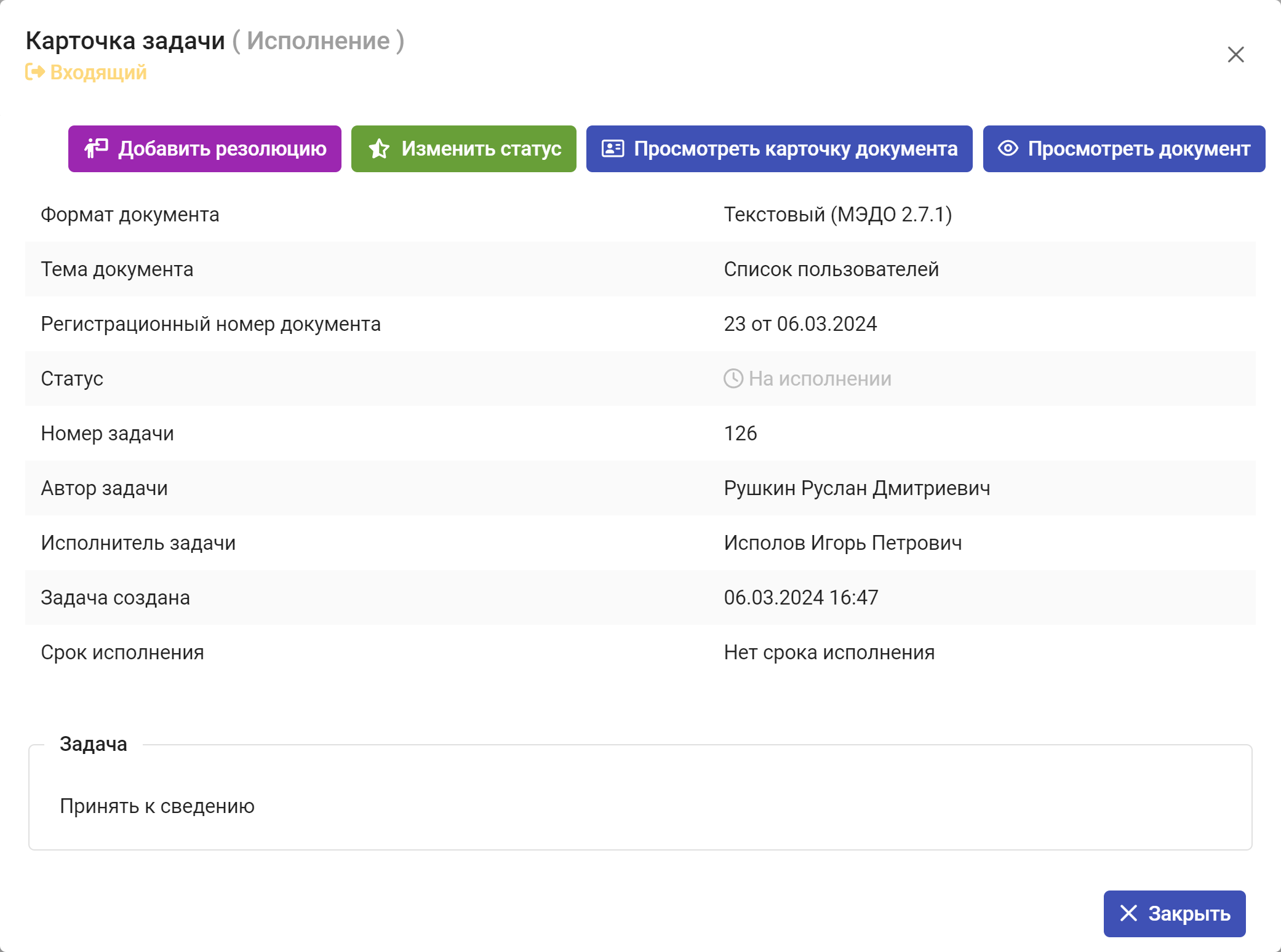Click the Входящий arrow icon
Image resolution: width=1281 pixels, height=952 pixels.
tap(35, 73)
